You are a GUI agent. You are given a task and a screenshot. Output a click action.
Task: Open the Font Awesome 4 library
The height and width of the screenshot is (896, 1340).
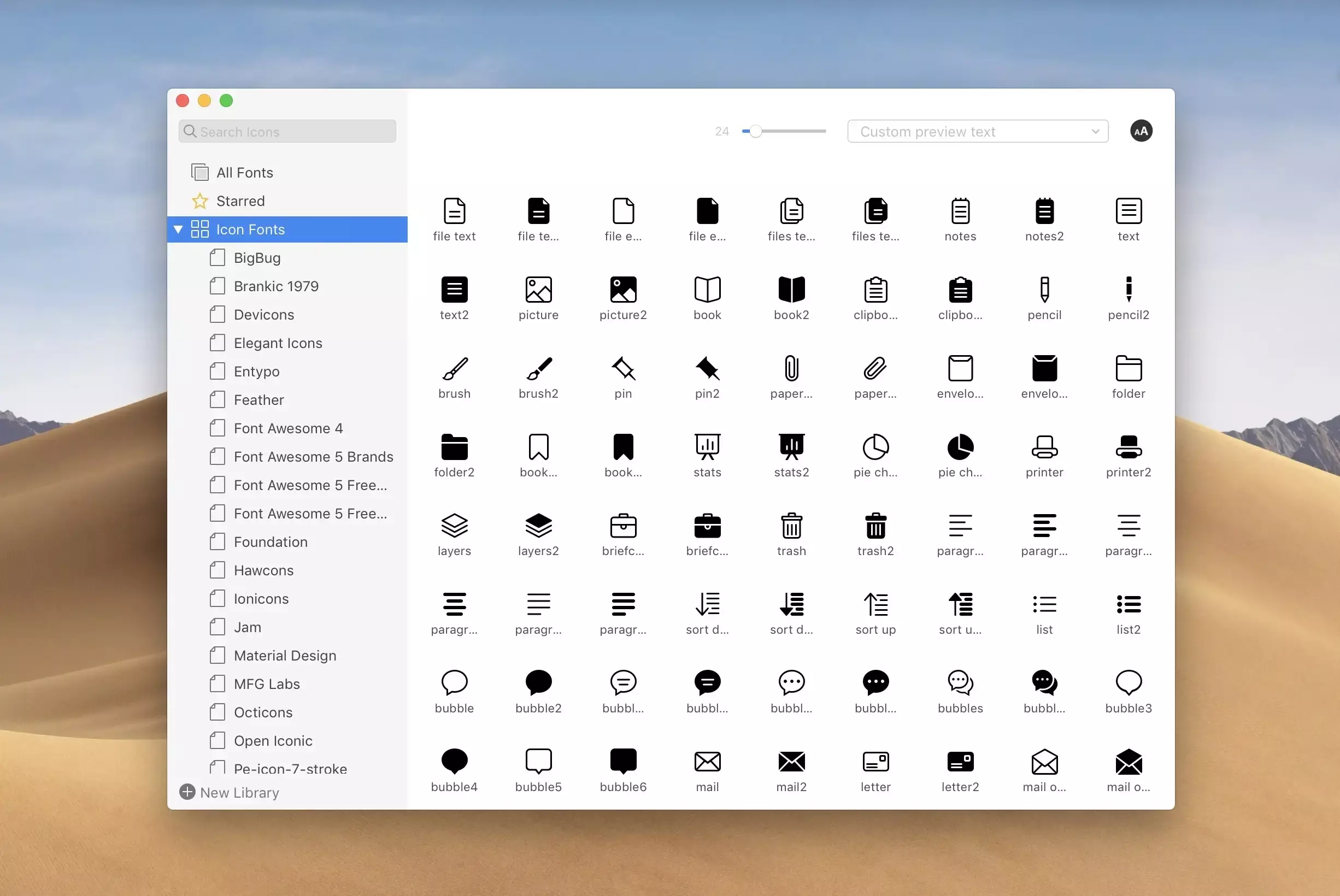point(287,428)
